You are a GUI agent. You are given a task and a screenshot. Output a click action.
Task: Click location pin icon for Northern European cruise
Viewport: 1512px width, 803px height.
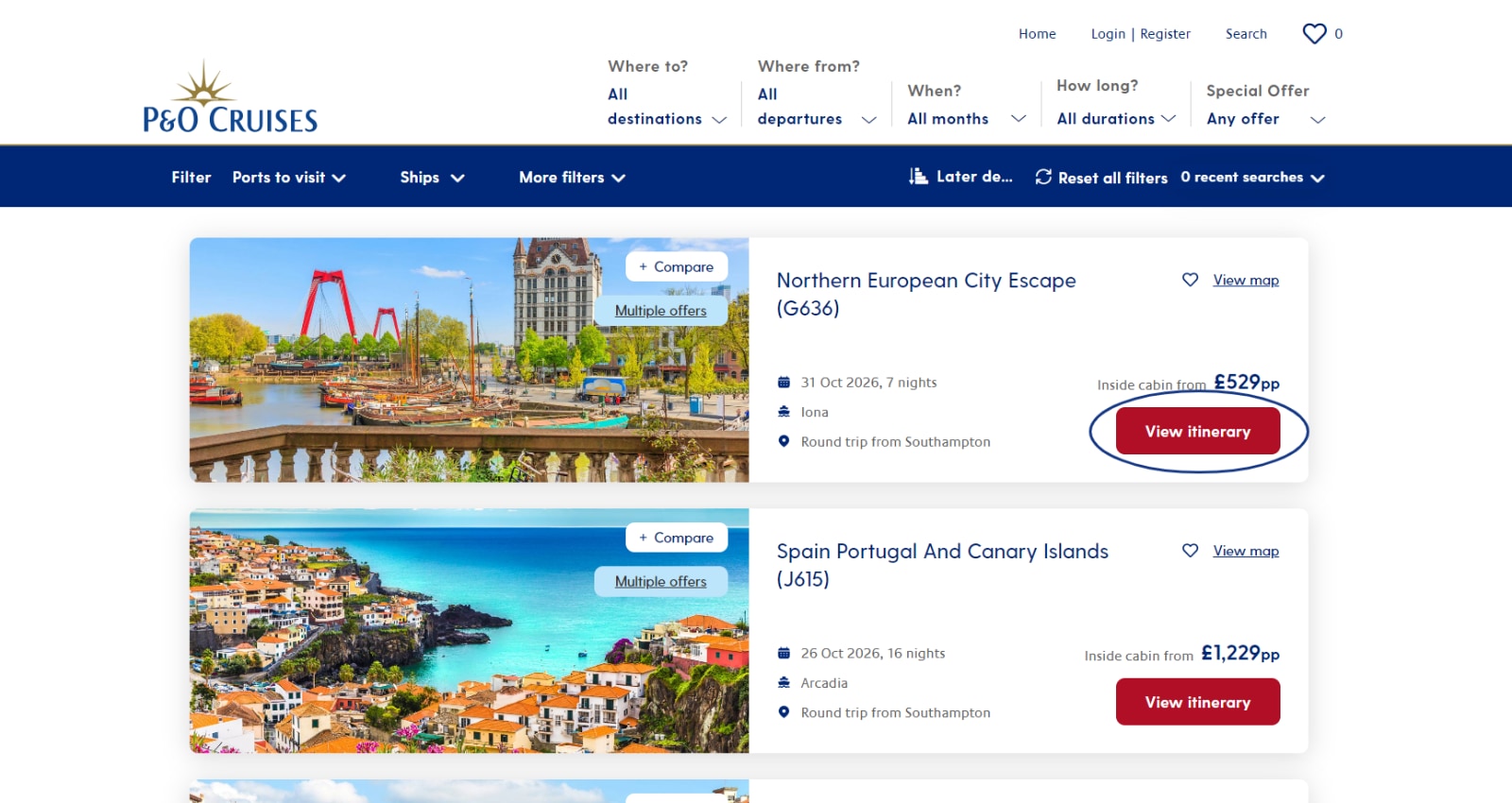click(783, 441)
